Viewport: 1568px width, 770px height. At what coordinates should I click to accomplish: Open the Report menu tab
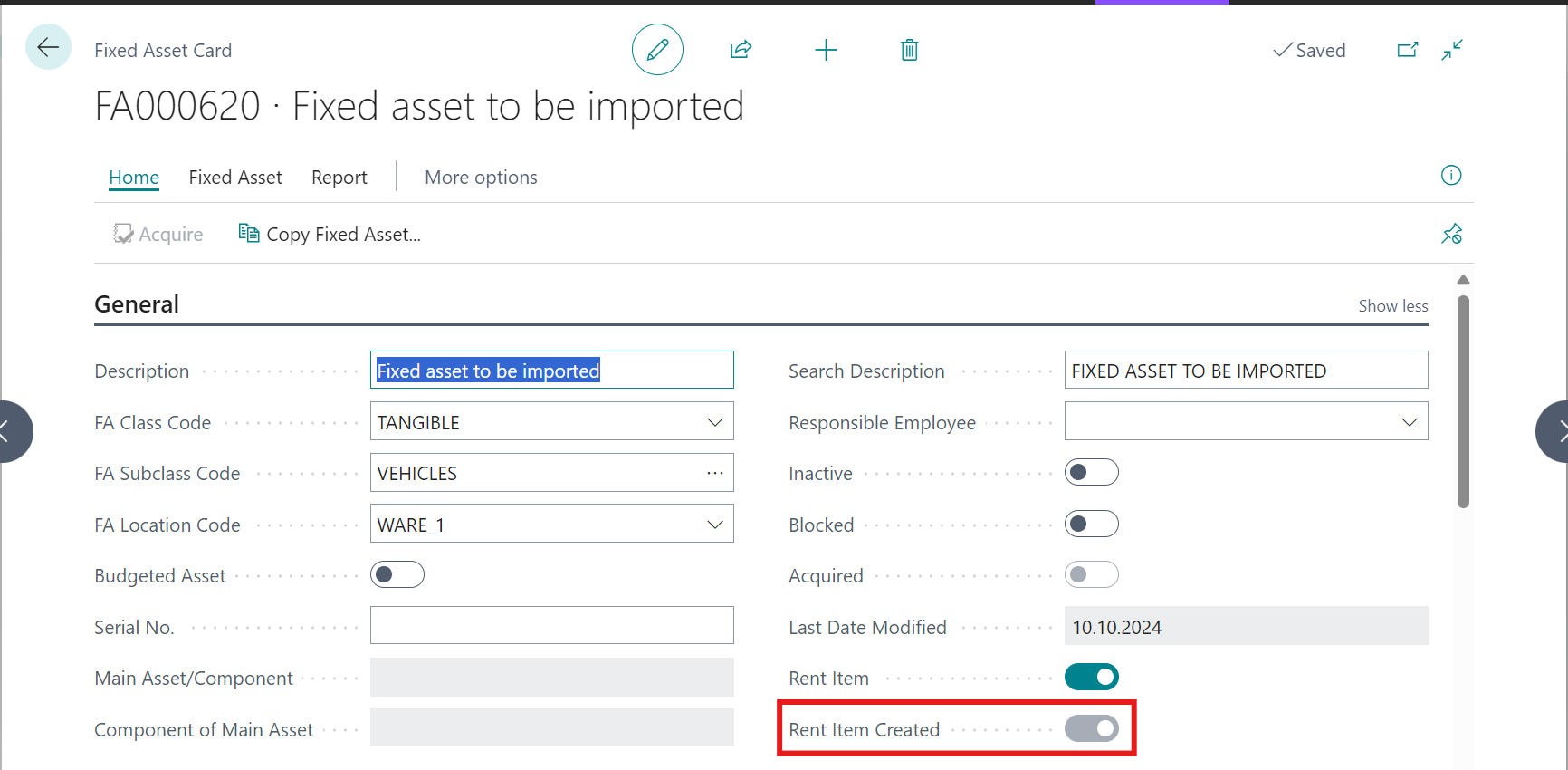click(339, 178)
